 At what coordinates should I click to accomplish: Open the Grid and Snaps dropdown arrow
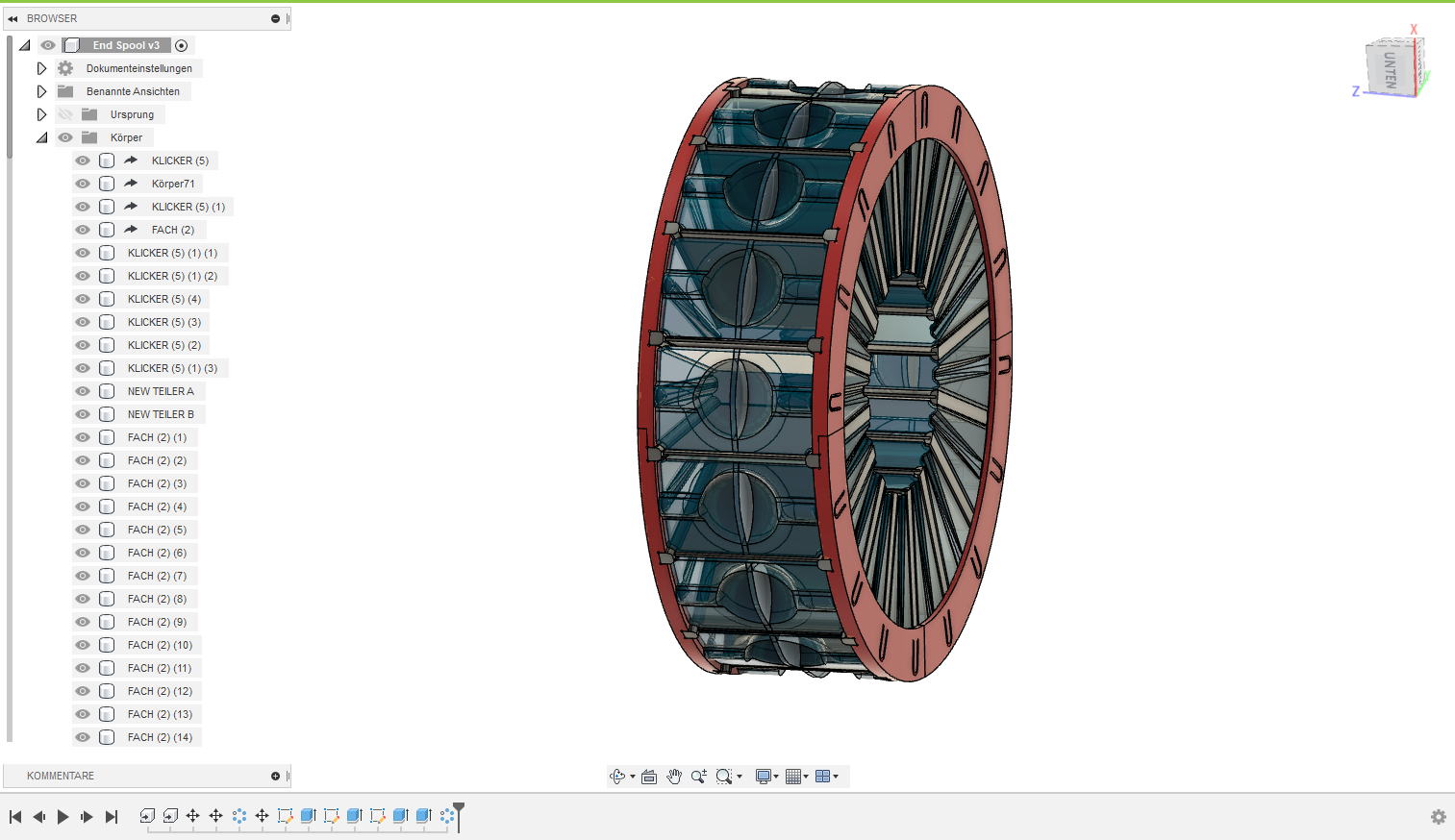806,777
